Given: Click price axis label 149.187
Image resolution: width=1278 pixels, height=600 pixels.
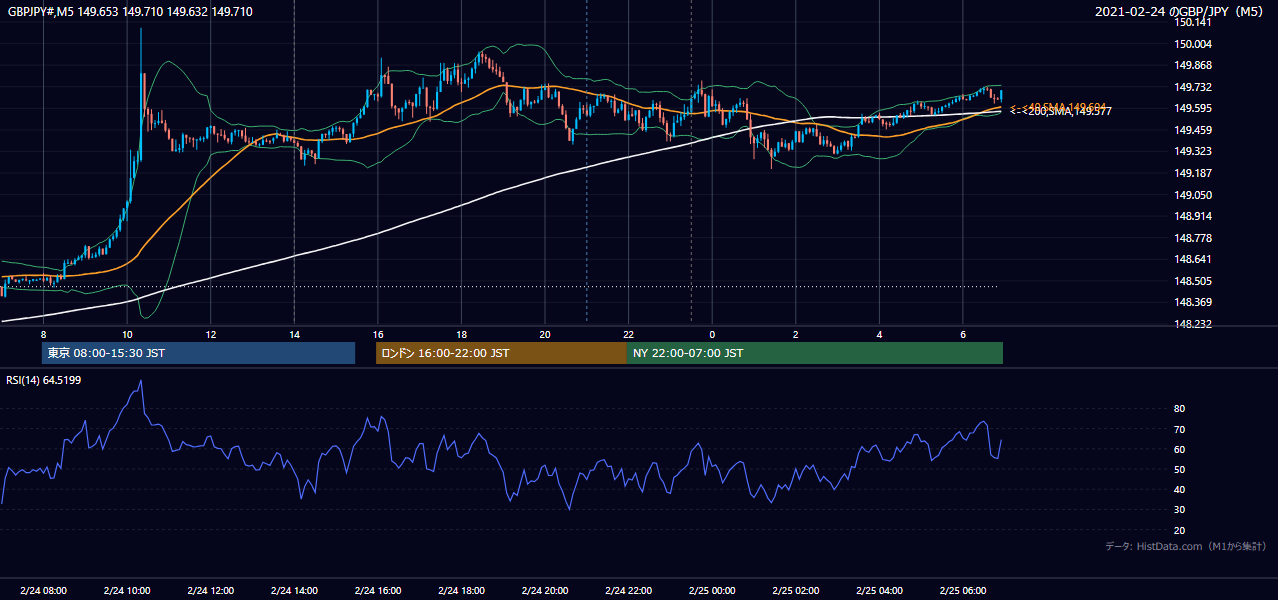Looking at the screenshot, I should point(1193,173).
